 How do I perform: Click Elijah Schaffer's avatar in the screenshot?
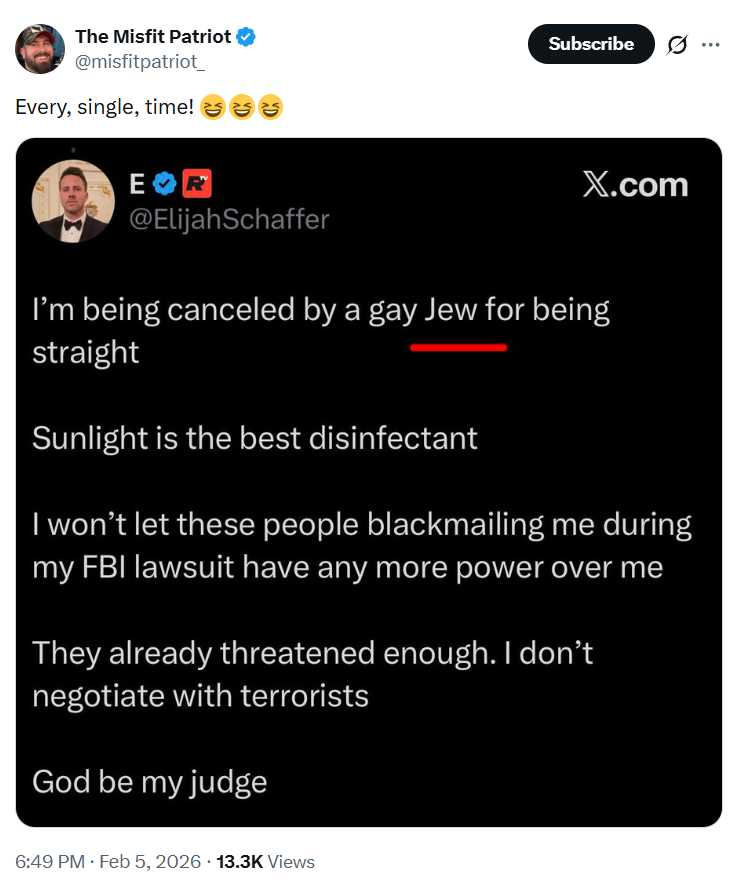73,201
